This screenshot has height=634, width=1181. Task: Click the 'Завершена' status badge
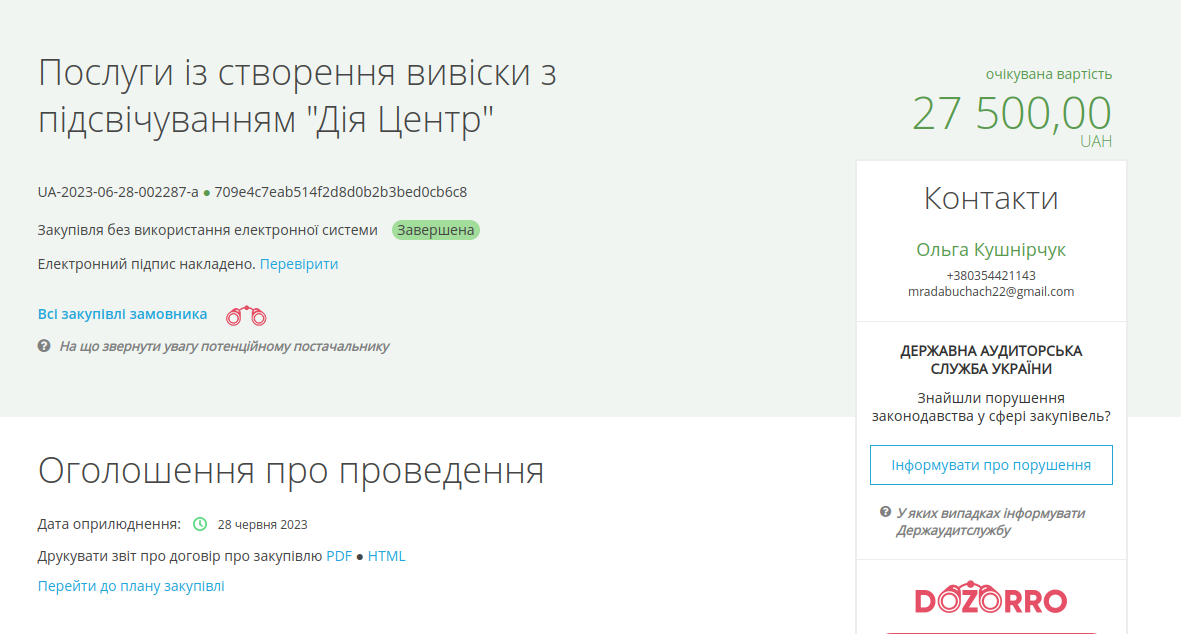click(435, 230)
